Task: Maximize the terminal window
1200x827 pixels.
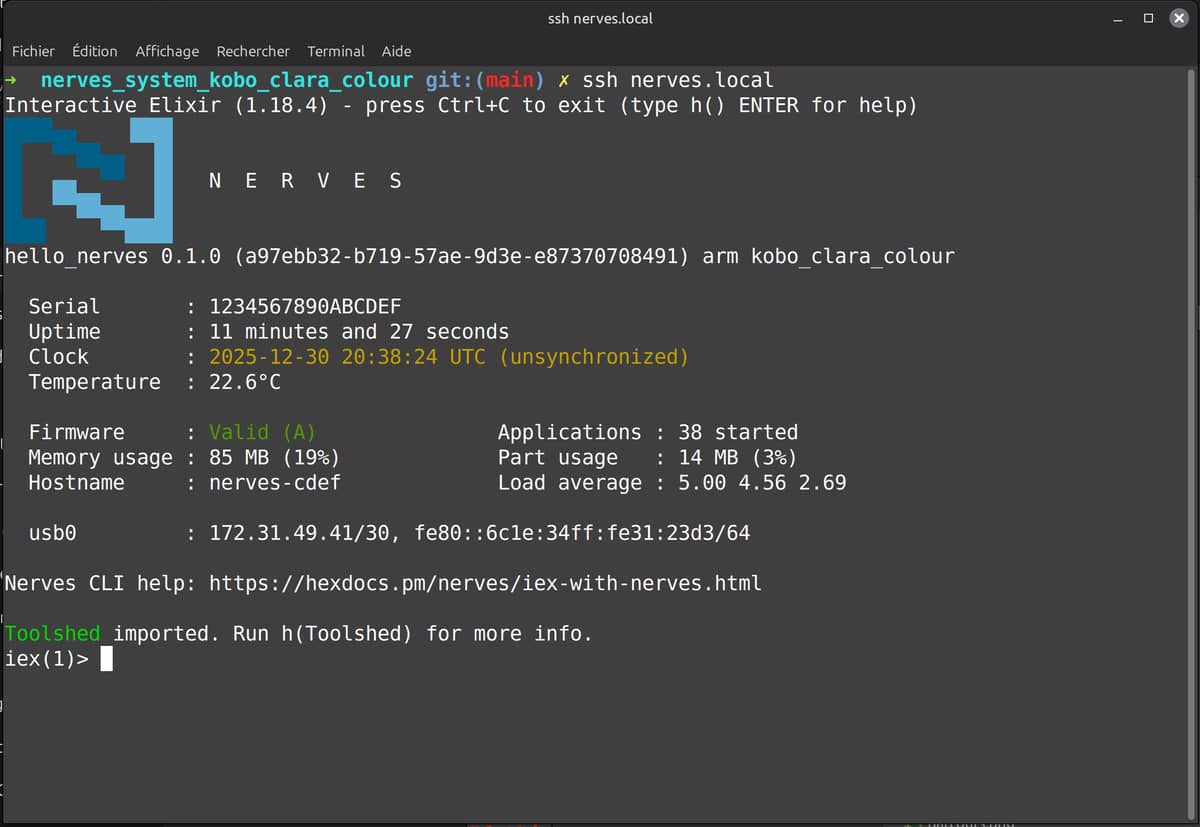Action: point(1148,19)
